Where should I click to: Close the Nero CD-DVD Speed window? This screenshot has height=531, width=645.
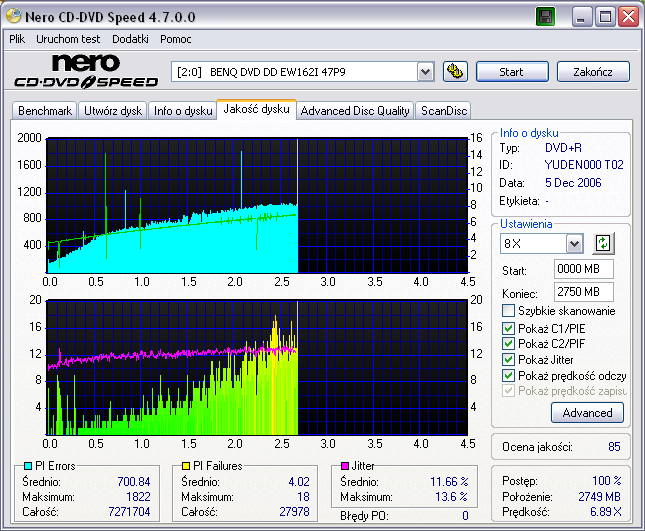pyautogui.click(x=629, y=17)
